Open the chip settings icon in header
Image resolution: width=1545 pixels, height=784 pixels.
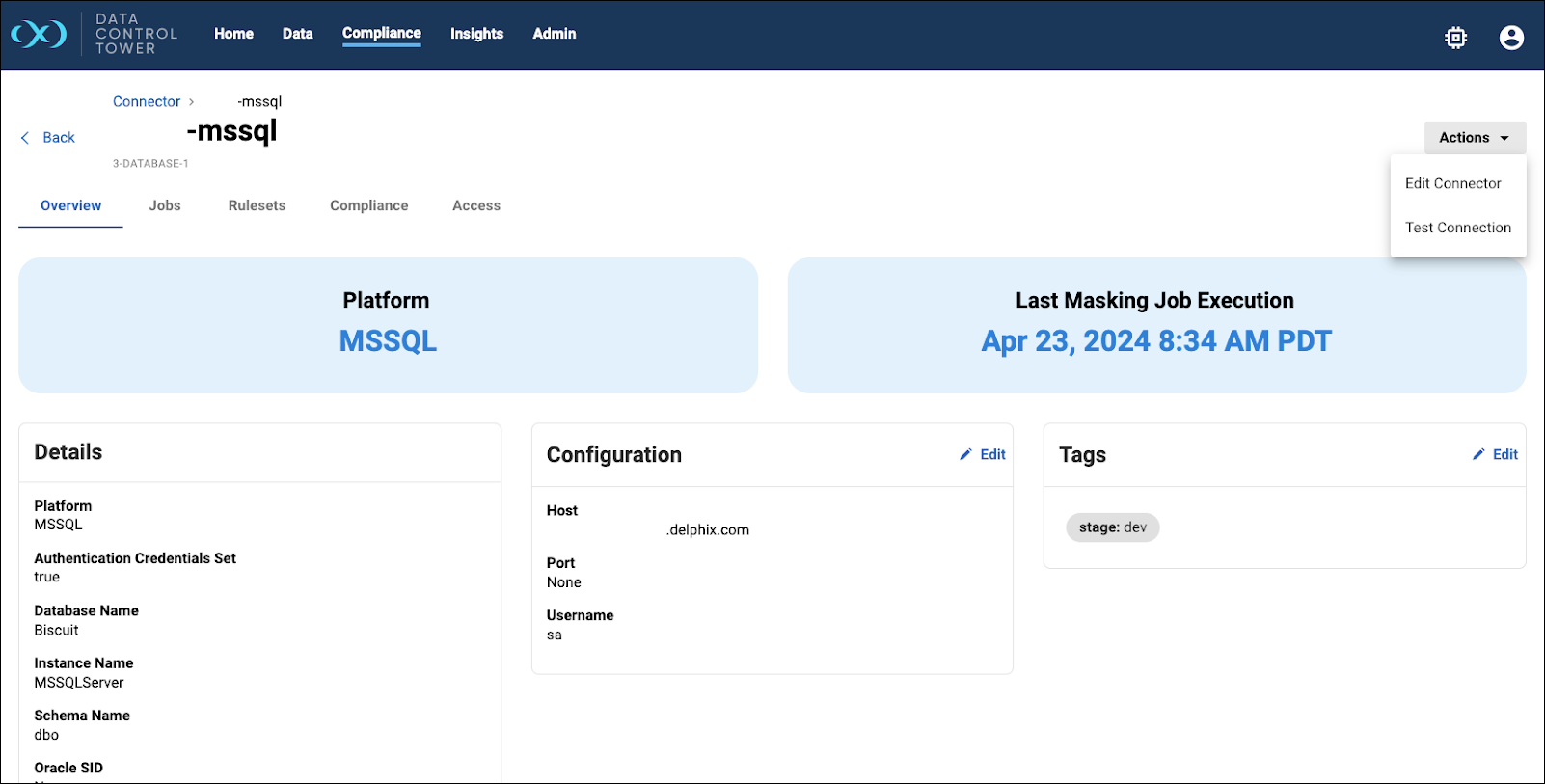pyautogui.click(x=1455, y=38)
